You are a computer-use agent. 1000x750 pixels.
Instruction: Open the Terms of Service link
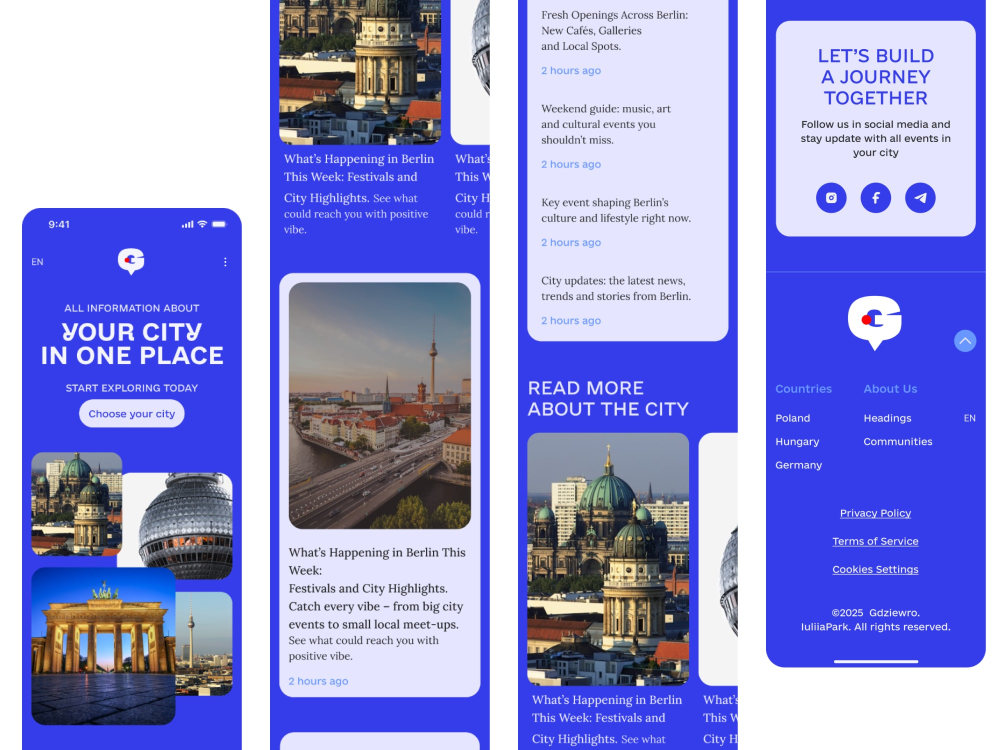[875, 541]
